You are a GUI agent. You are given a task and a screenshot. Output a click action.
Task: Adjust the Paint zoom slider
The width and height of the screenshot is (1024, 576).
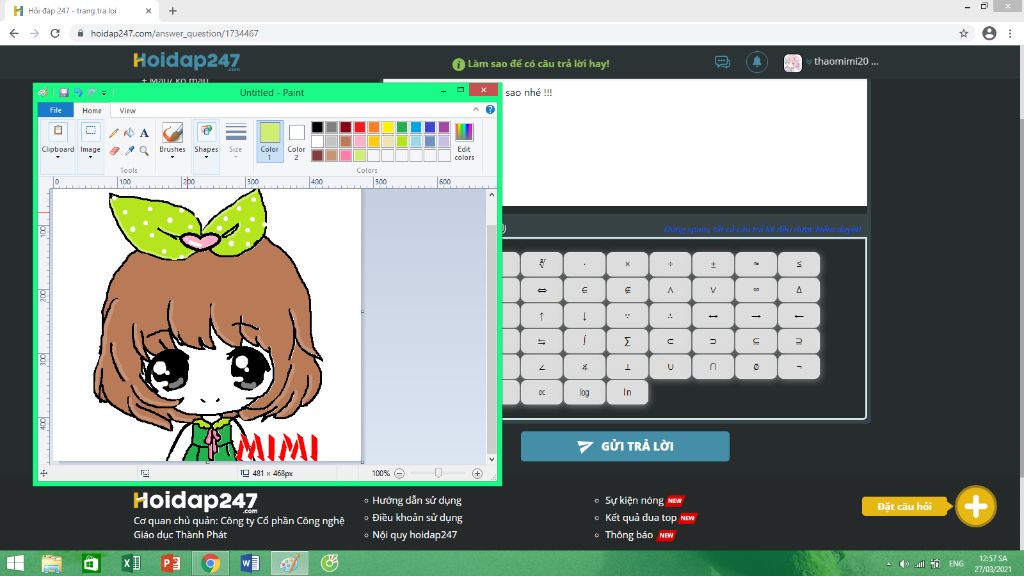pos(438,473)
